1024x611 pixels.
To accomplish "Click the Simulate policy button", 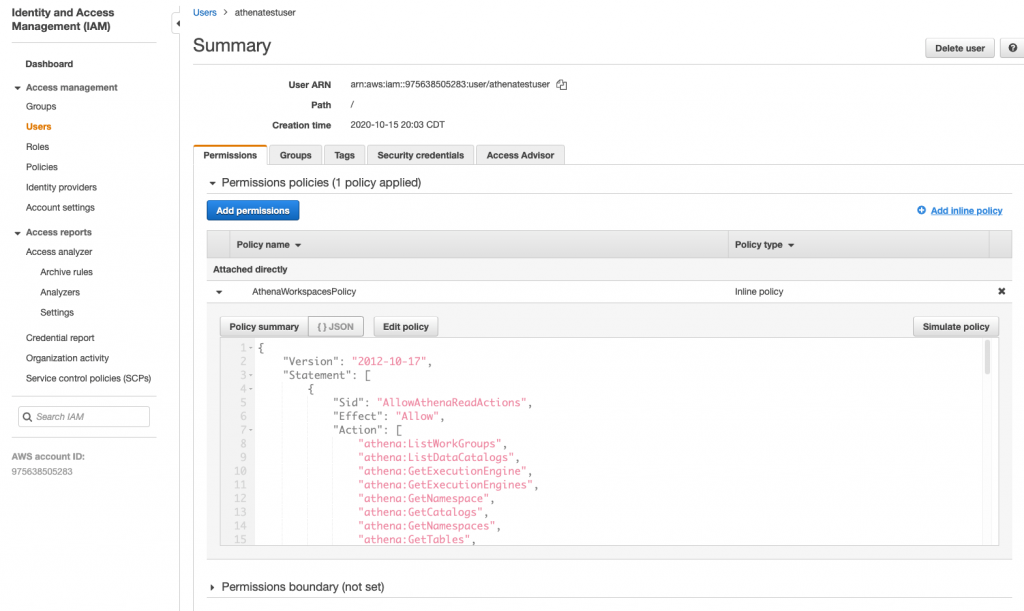I will point(955,326).
